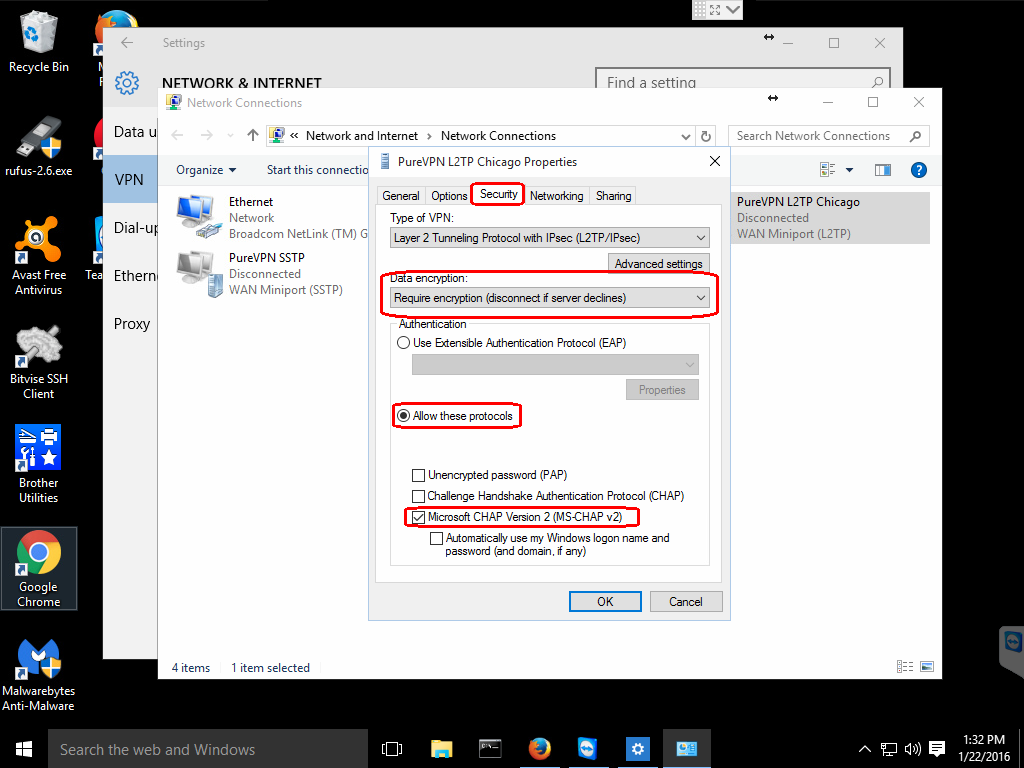Open Malwarebytes Anti-Malware desktop shortcut

pos(39,675)
